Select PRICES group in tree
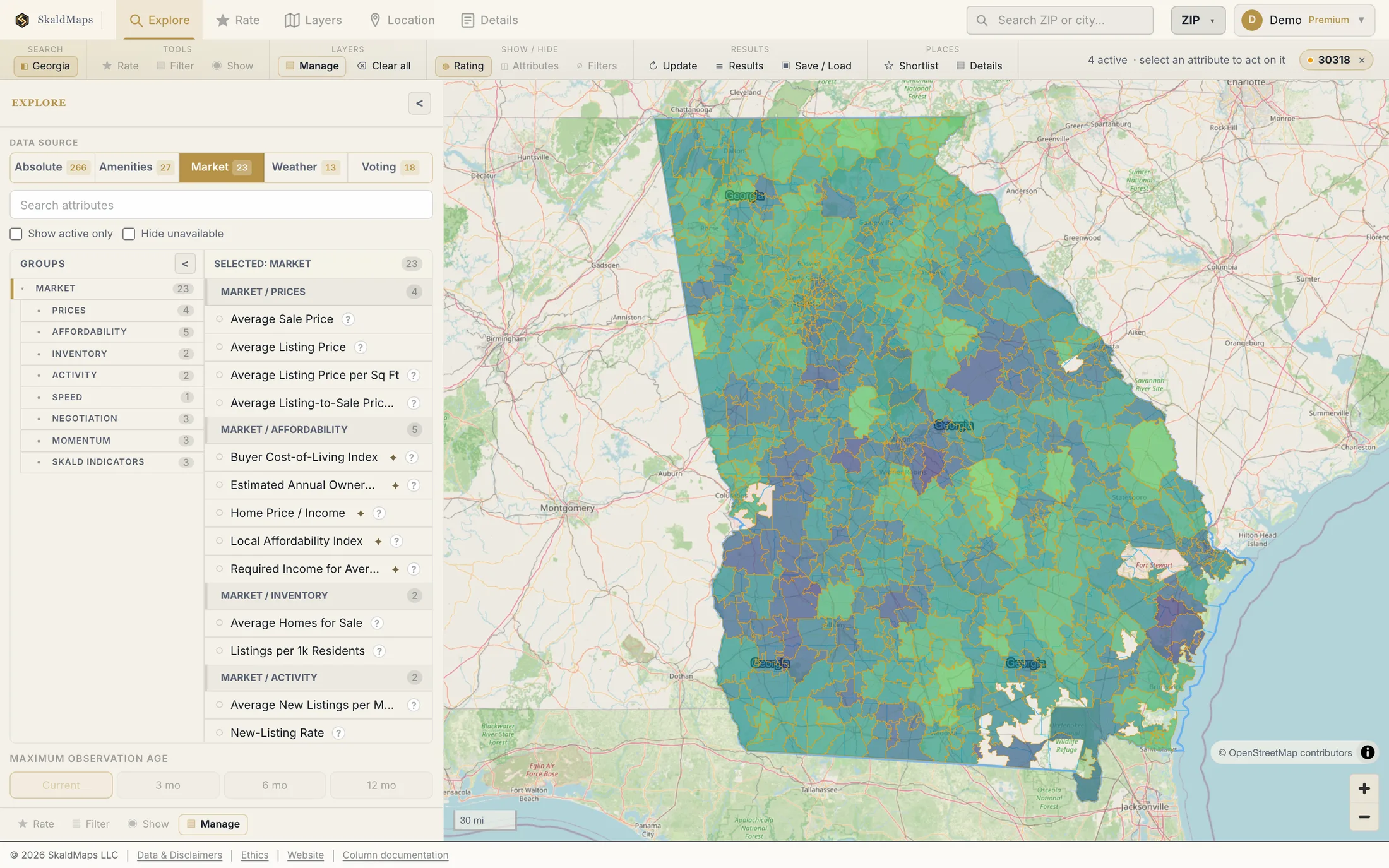 [x=111, y=311]
